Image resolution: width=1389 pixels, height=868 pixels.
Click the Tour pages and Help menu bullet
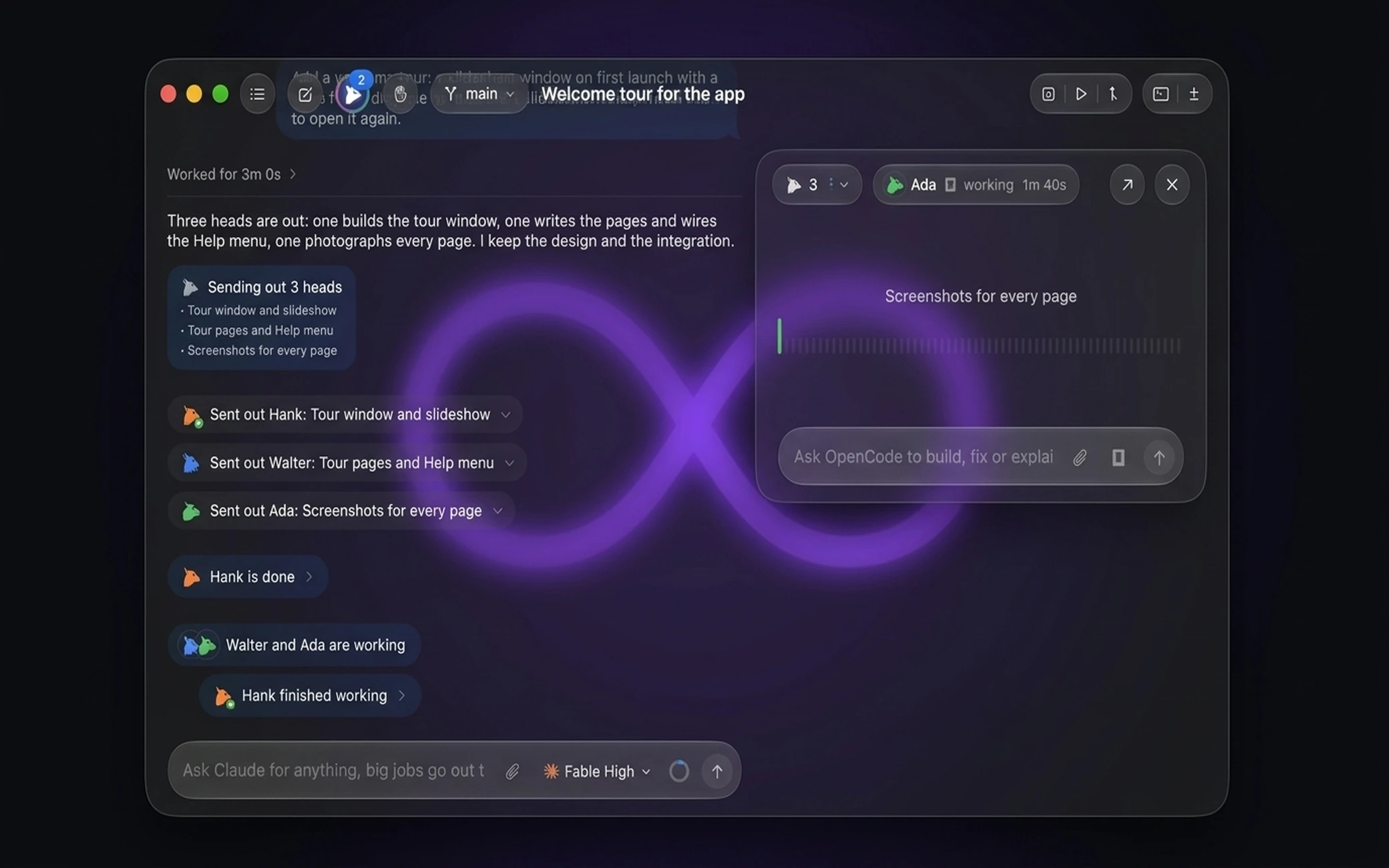[259, 331]
